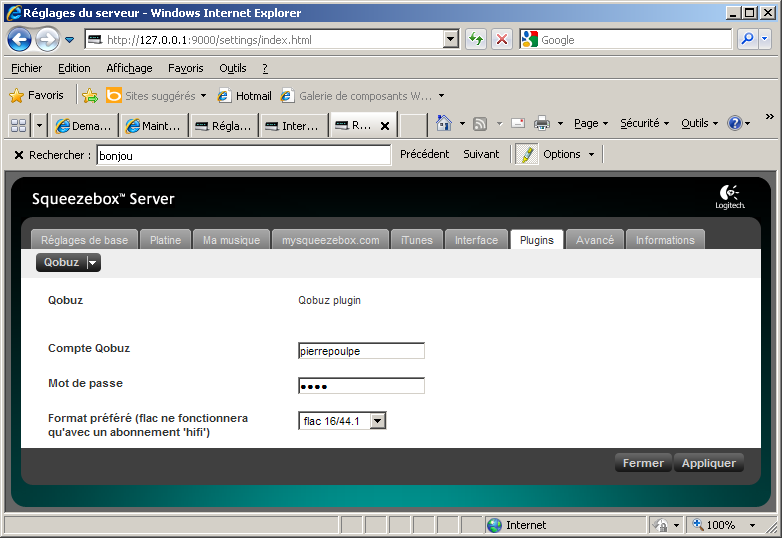782x538 pixels.
Task: Add page to favorites bar icon
Action: [x=90, y=95]
